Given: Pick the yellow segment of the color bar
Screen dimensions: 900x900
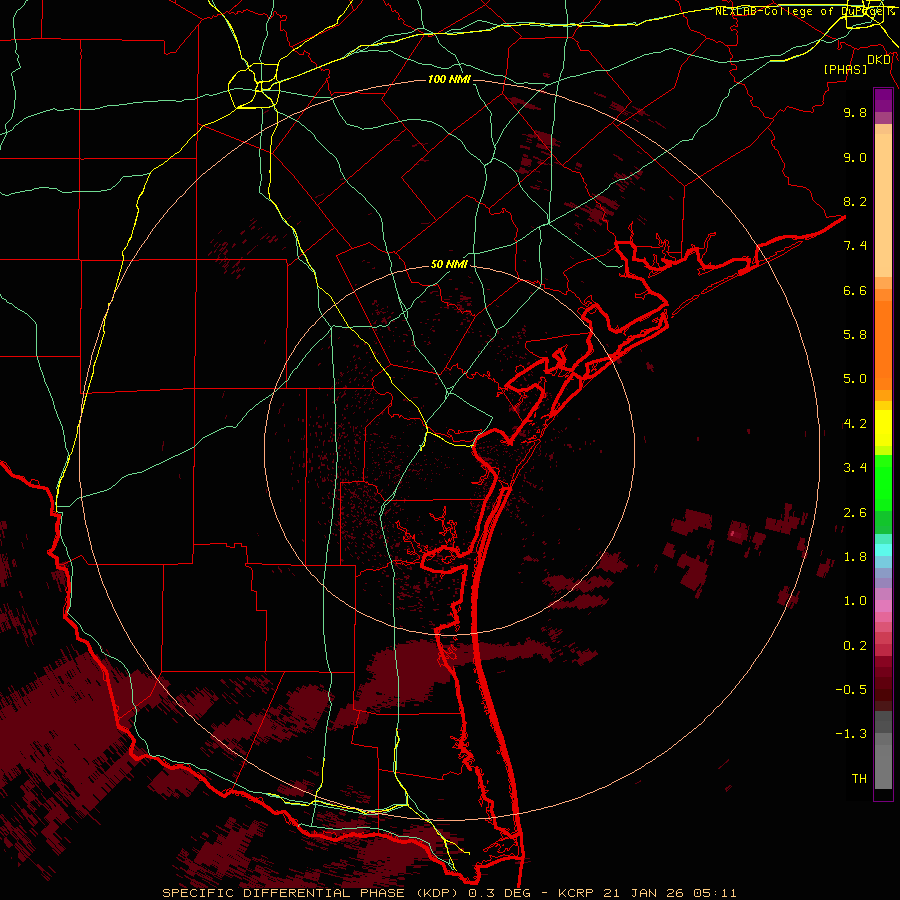Looking at the screenshot, I should 883,427.
